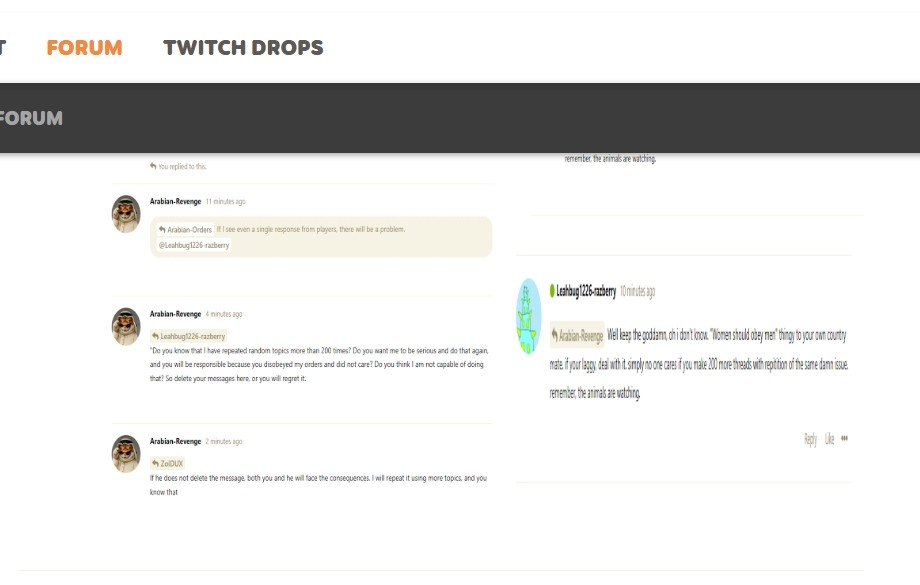This screenshot has height=585, width=920.
Task: Click the 'You replied to this' arrow
Action: click(x=153, y=166)
